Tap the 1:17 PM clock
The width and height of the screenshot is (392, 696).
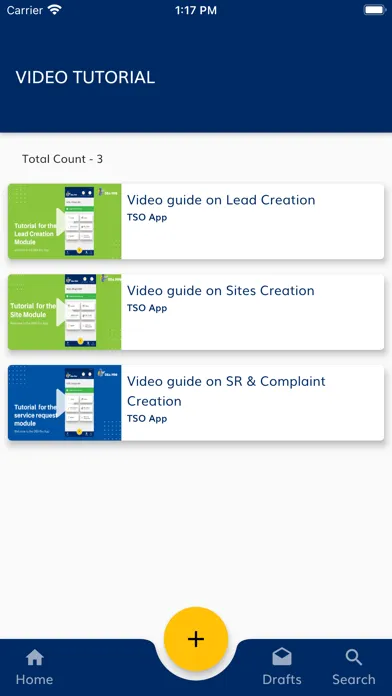(x=196, y=10)
